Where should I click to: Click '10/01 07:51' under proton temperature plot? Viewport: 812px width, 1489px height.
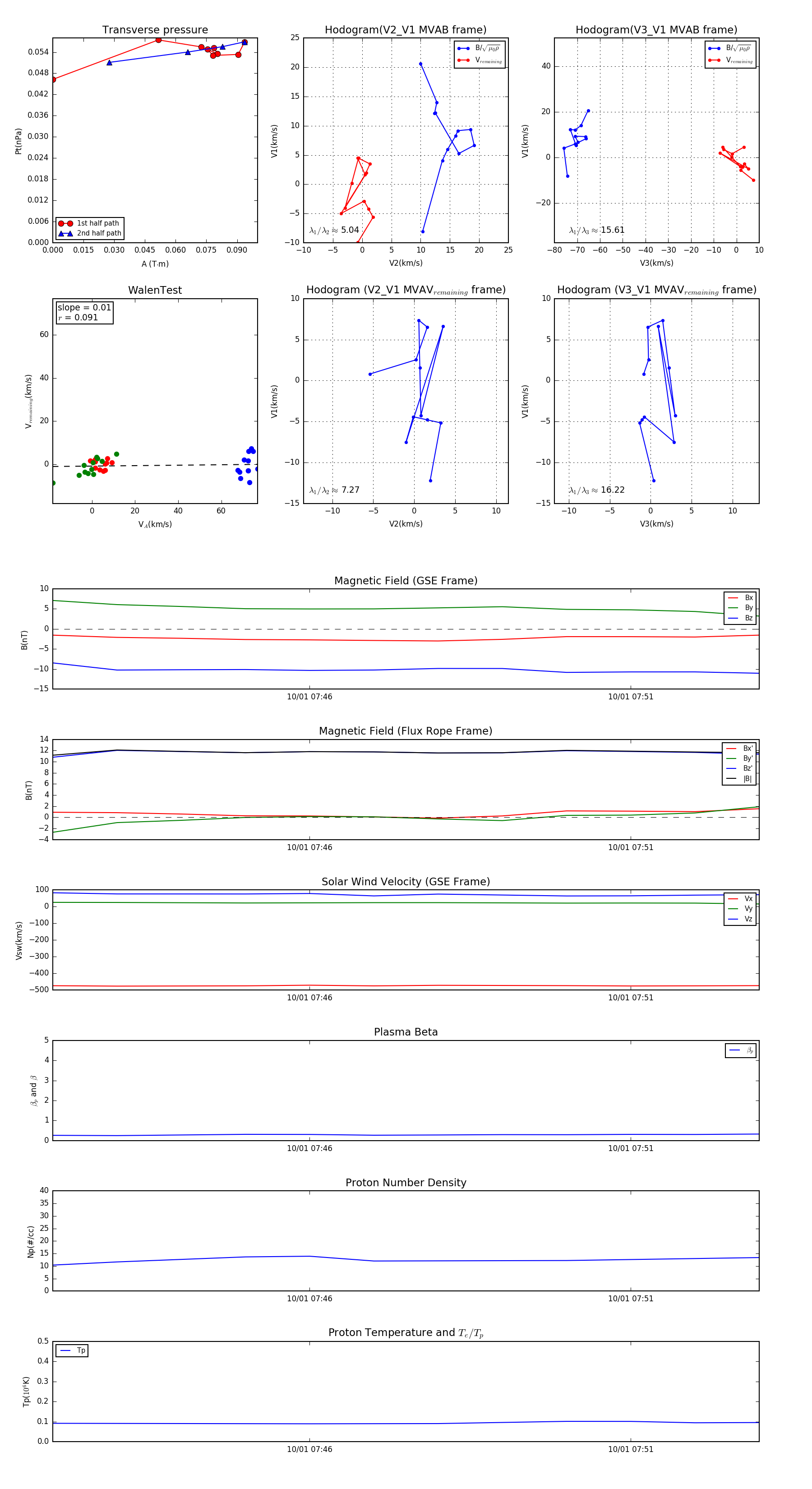tap(631, 1449)
